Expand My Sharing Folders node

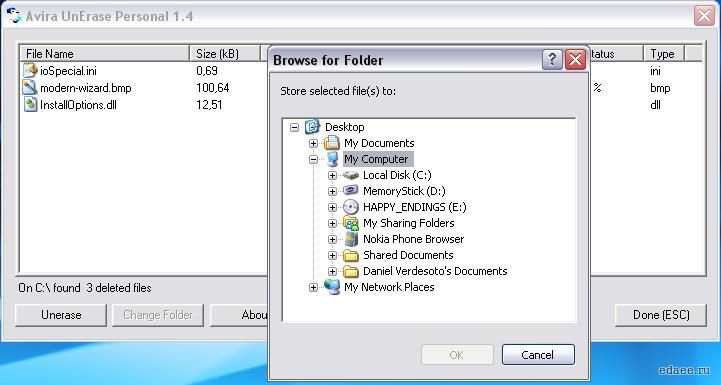(x=332, y=224)
